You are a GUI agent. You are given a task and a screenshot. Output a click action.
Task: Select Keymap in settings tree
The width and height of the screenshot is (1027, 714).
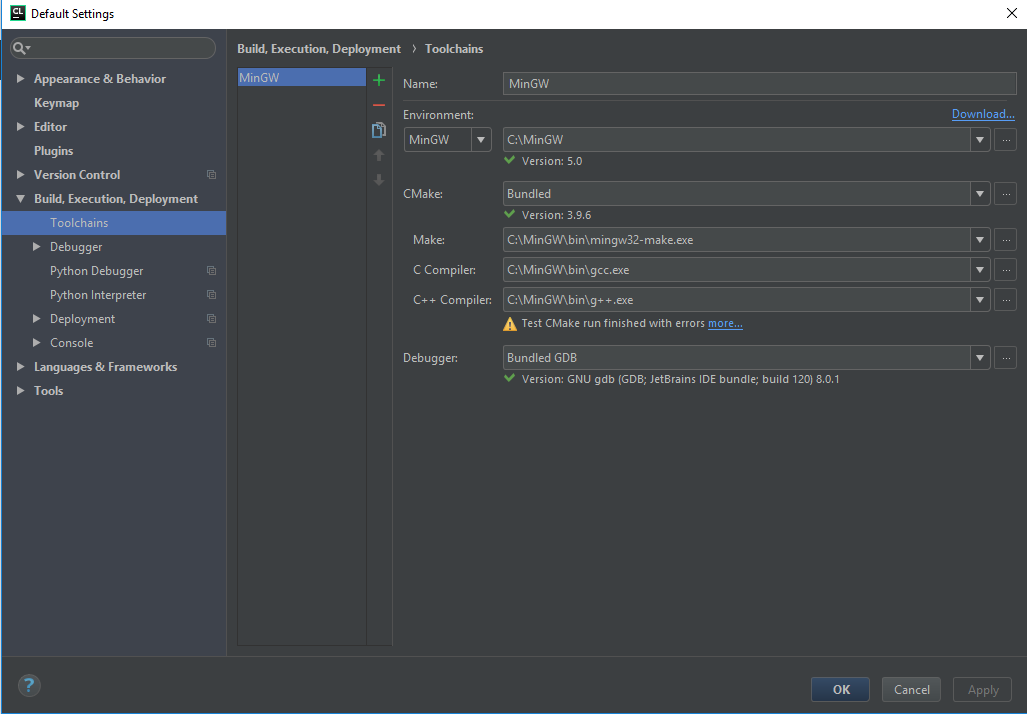(x=56, y=103)
